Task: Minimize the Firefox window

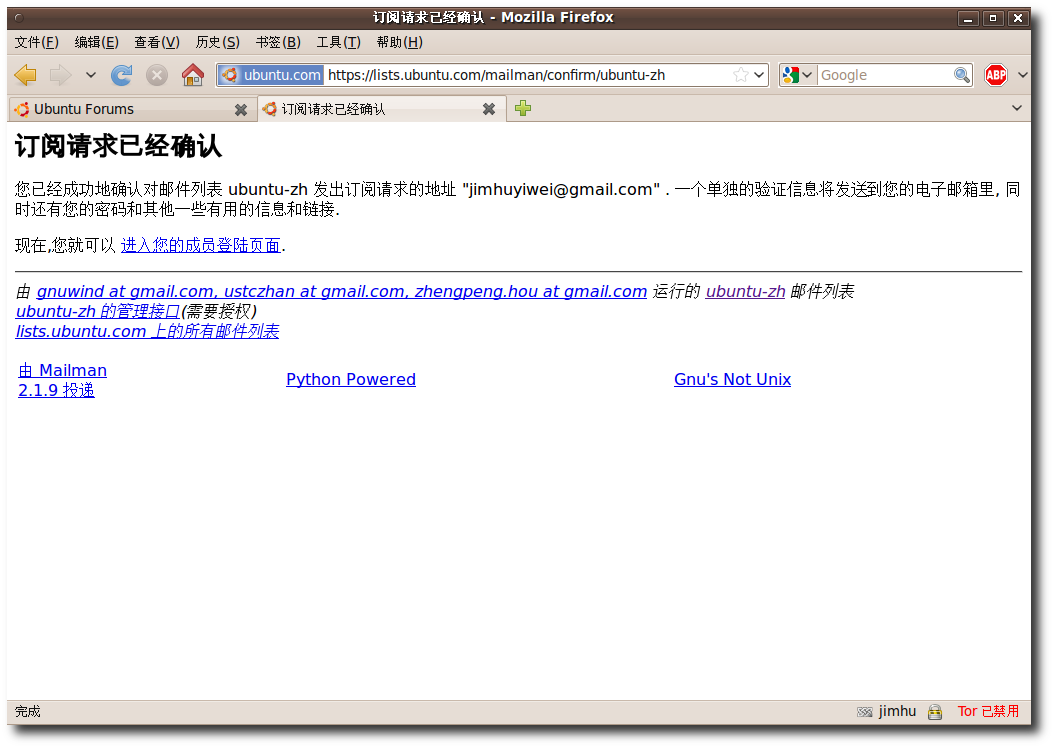Action: [x=968, y=18]
